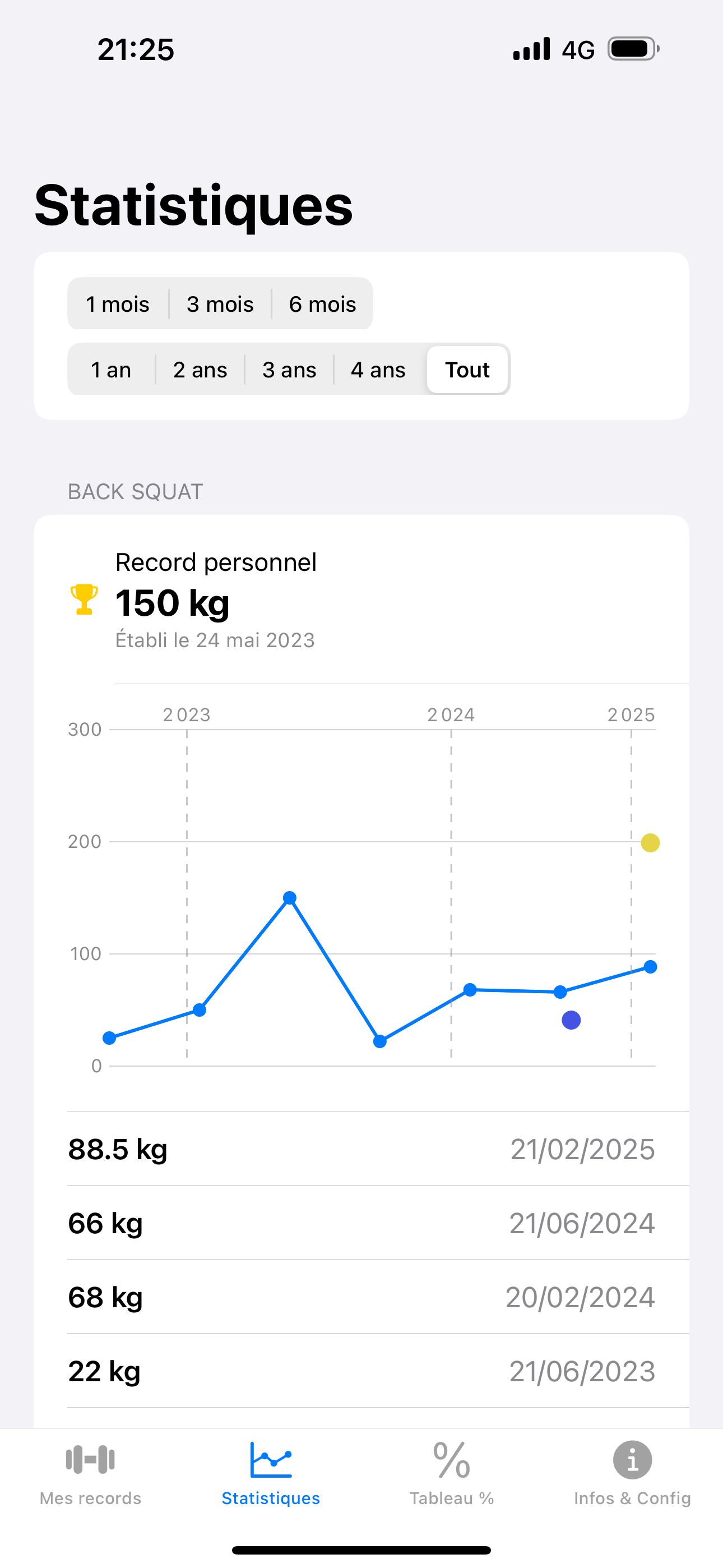This screenshot has height=1568, width=723.
Task: Tap the Statistiques chart icon
Action: [x=271, y=1460]
